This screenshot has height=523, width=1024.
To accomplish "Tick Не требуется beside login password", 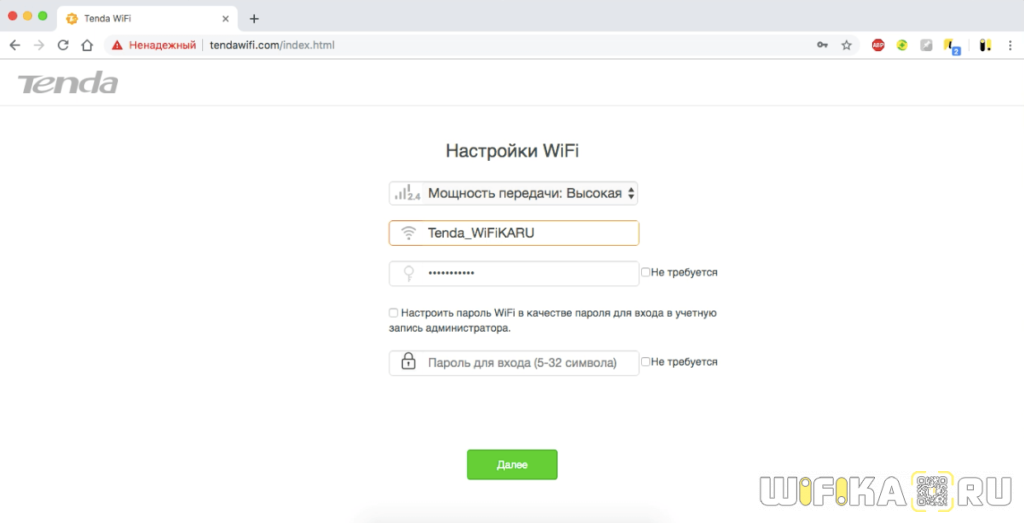I will 645,362.
